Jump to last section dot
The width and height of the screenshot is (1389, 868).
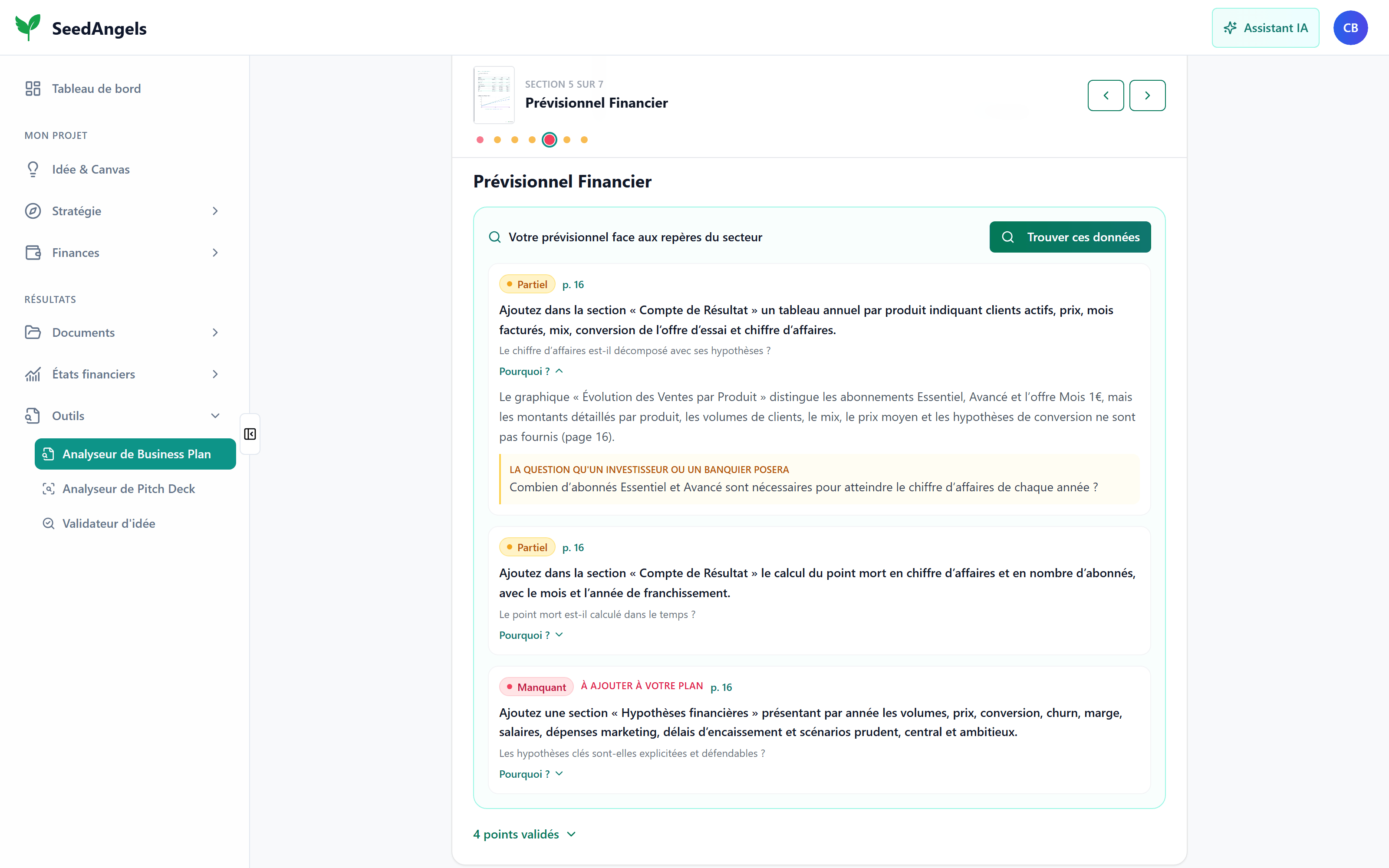pos(584,139)
